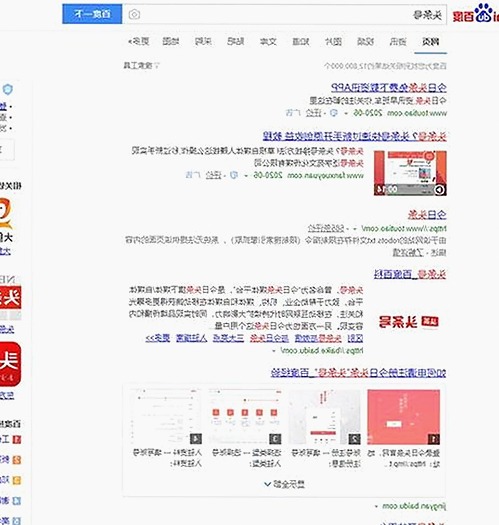Open 搜索工具 filter options
The height and width of the screenshot is (525, 499).
point(141,66)
